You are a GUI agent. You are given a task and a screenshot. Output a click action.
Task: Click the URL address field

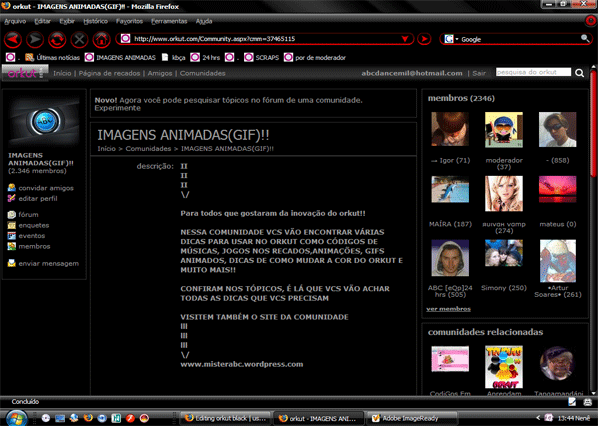tap(265, 39)
